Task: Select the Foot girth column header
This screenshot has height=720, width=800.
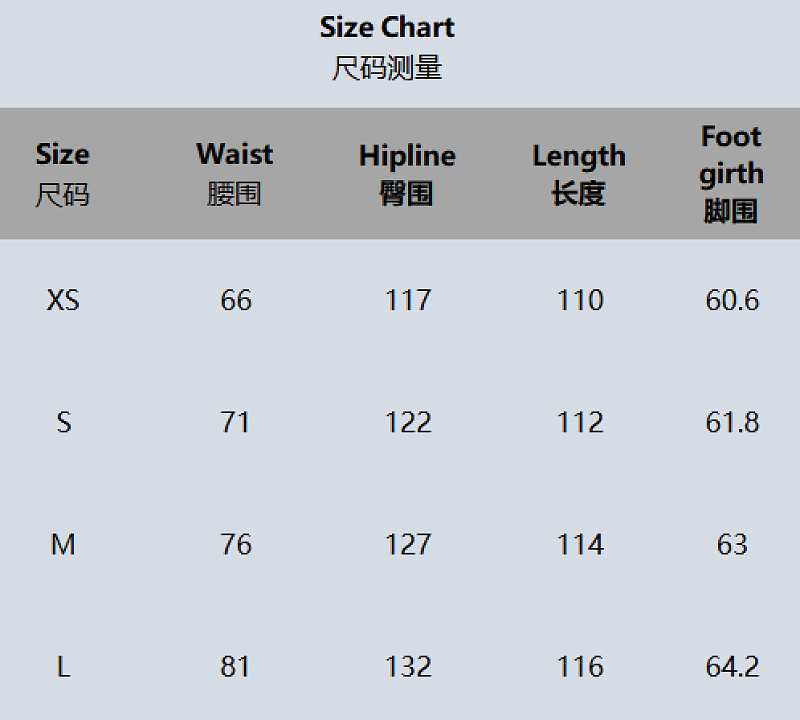Action: pos(732,174)
